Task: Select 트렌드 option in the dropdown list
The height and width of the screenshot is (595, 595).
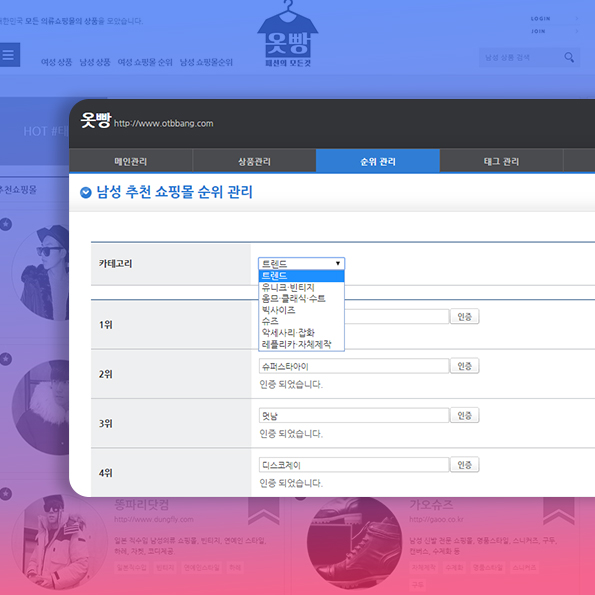Action: pos(301,275)
